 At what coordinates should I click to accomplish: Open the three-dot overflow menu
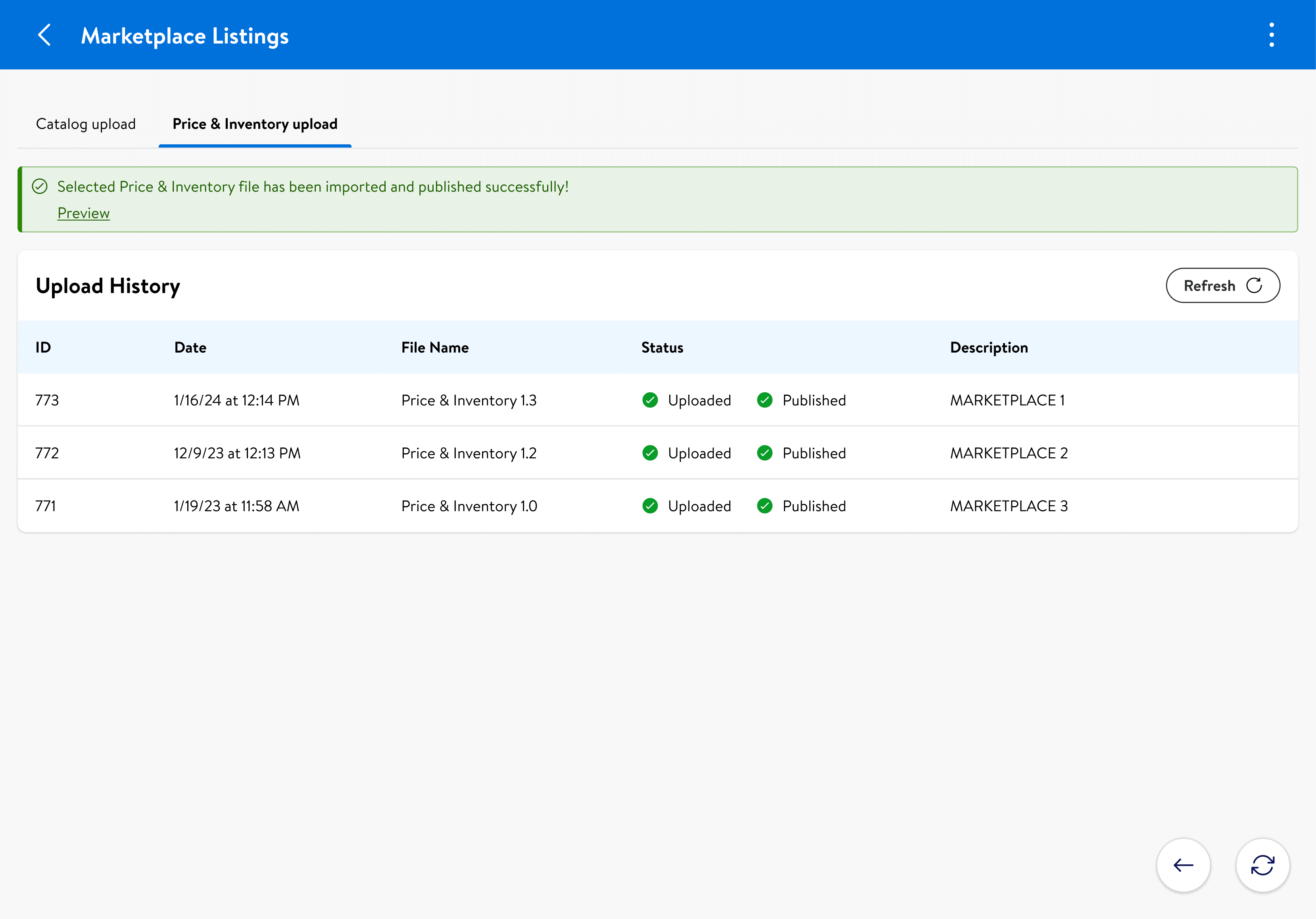point(1271,36)
